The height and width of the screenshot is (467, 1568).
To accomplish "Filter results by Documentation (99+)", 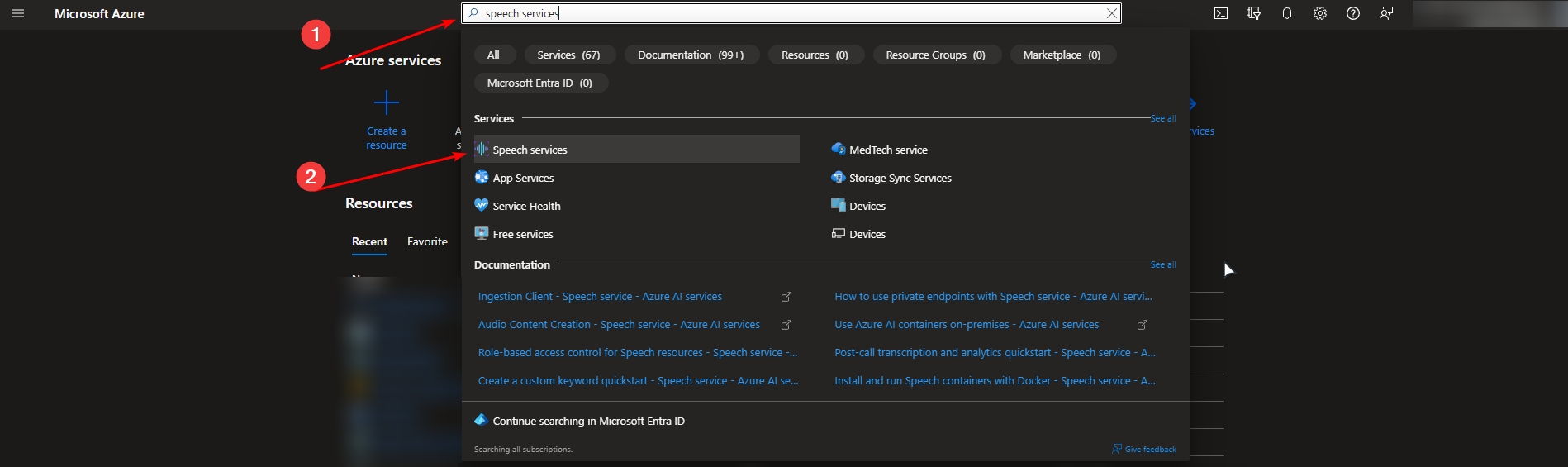I will [x=691, y=55].
